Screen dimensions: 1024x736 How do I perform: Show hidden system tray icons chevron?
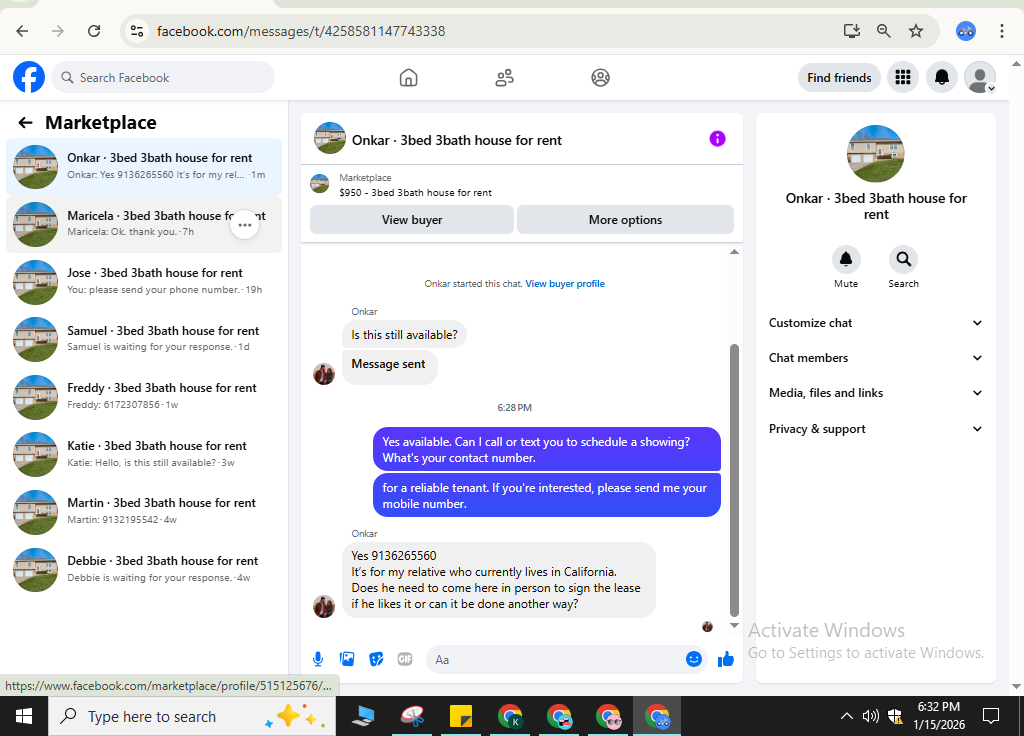(846, 716)
